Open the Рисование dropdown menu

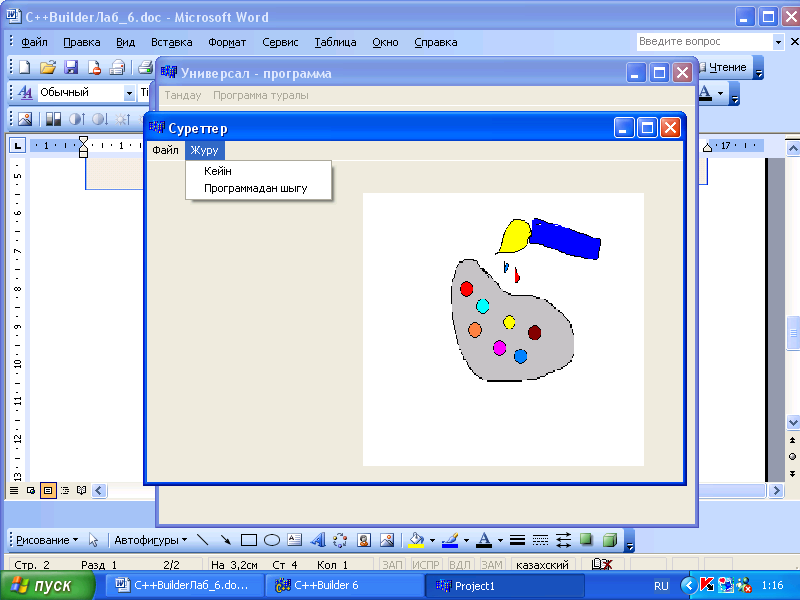[47, 540]
